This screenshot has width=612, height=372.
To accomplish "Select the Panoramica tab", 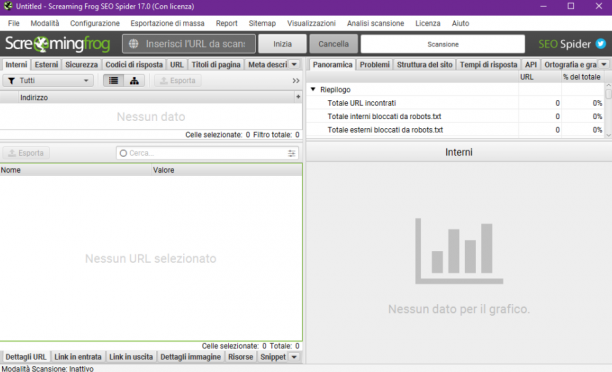I will [x=332, y=64].
